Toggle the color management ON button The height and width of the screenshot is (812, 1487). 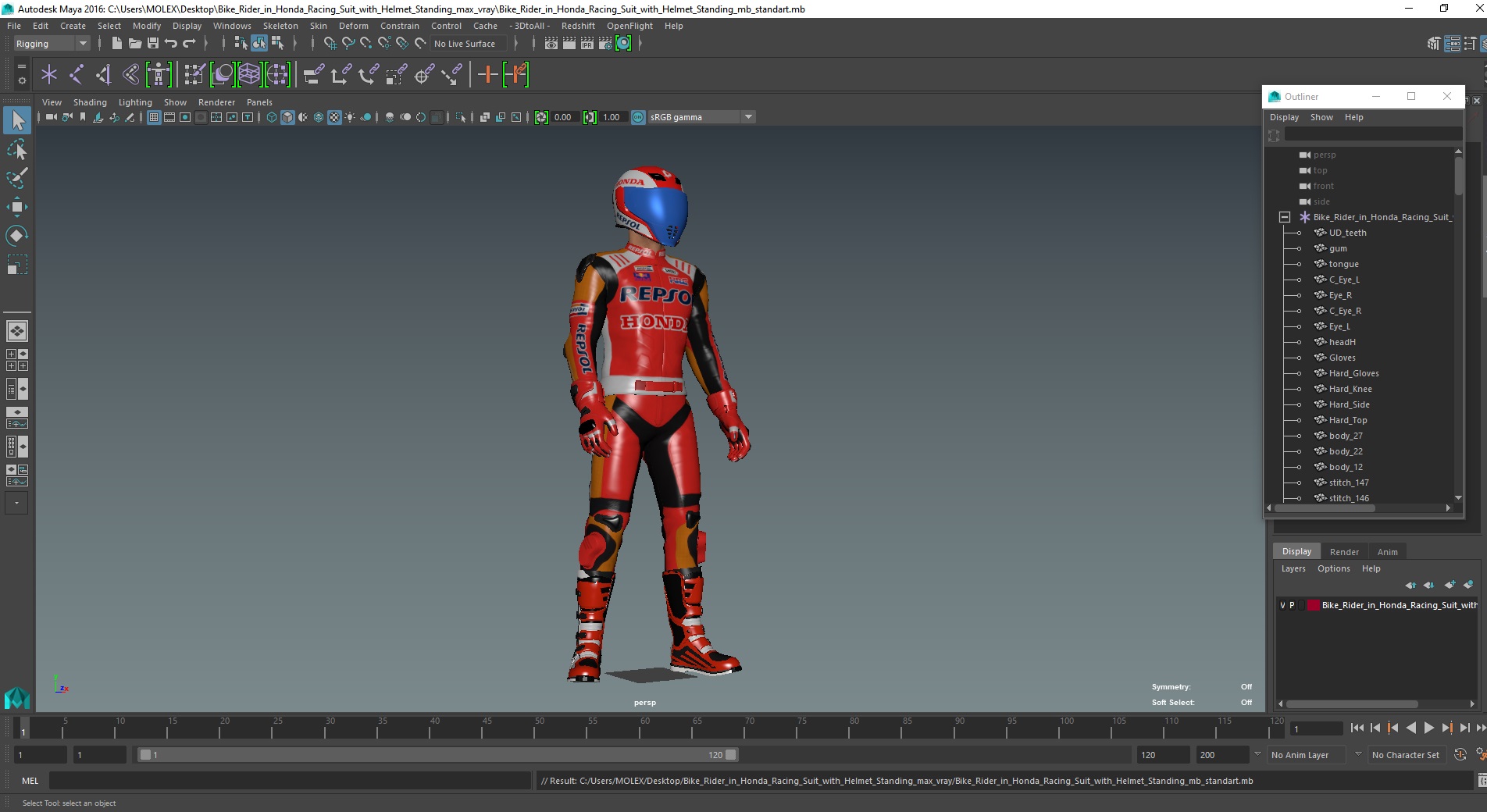click(x=638, y=117)
